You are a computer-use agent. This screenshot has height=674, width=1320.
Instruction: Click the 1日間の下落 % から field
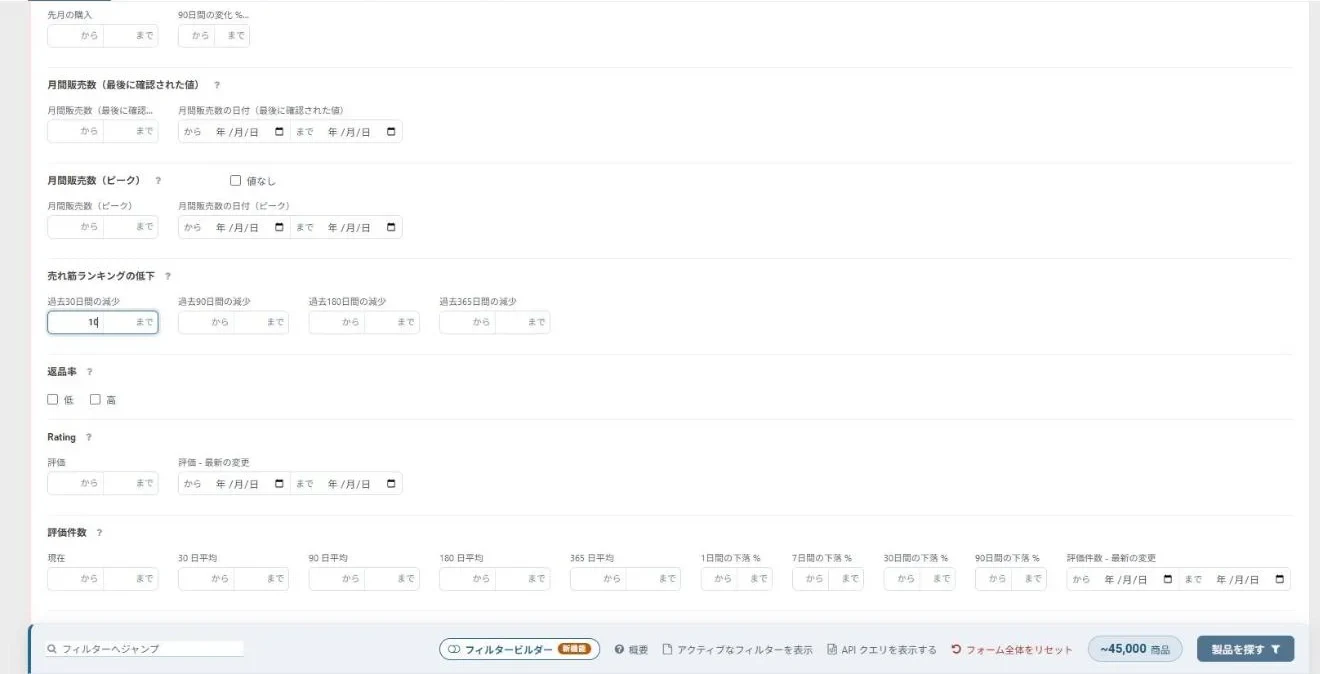(719, 579)
